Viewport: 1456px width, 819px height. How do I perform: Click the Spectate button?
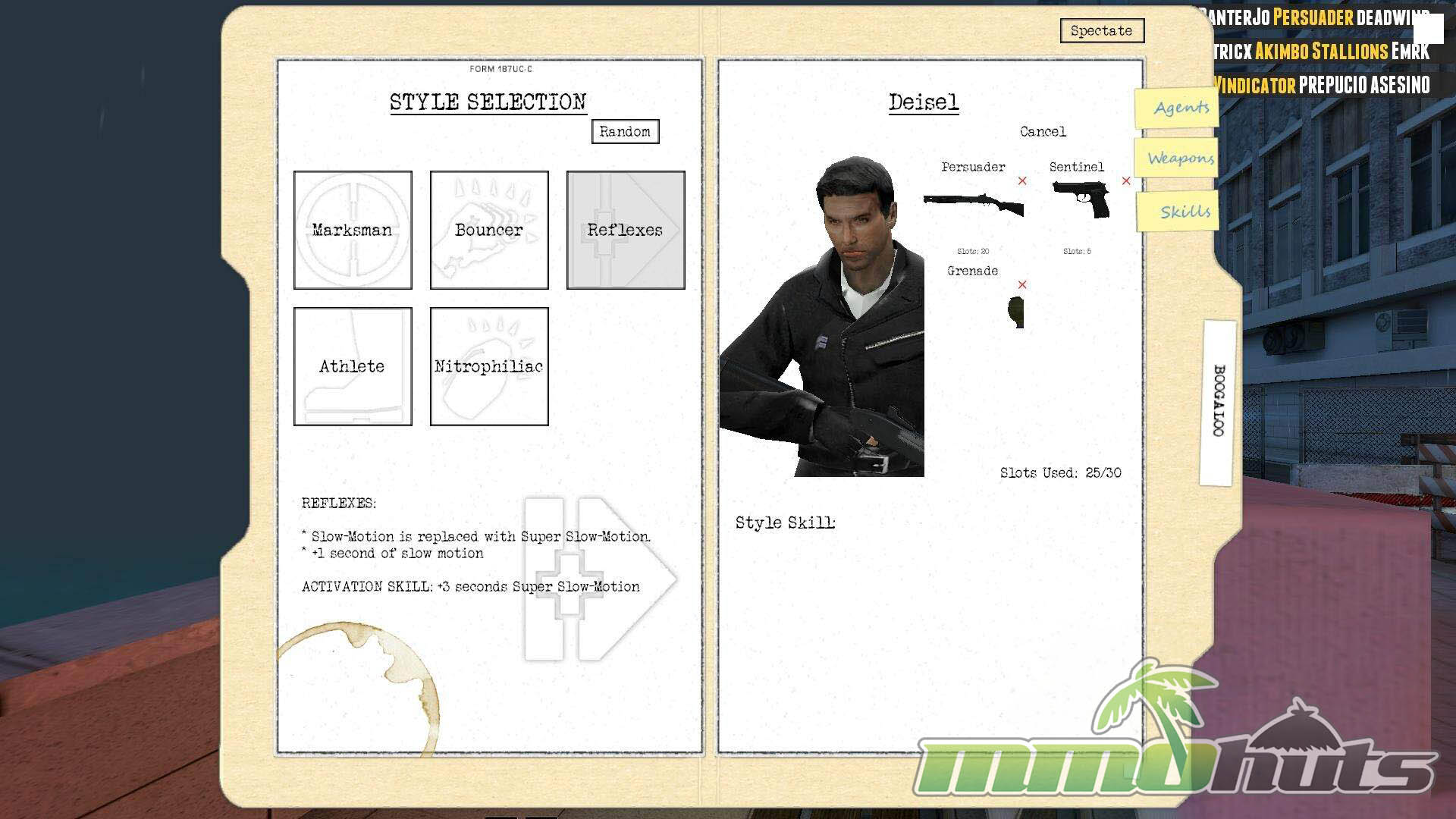pyautogui.click(x=1101, y=31)
